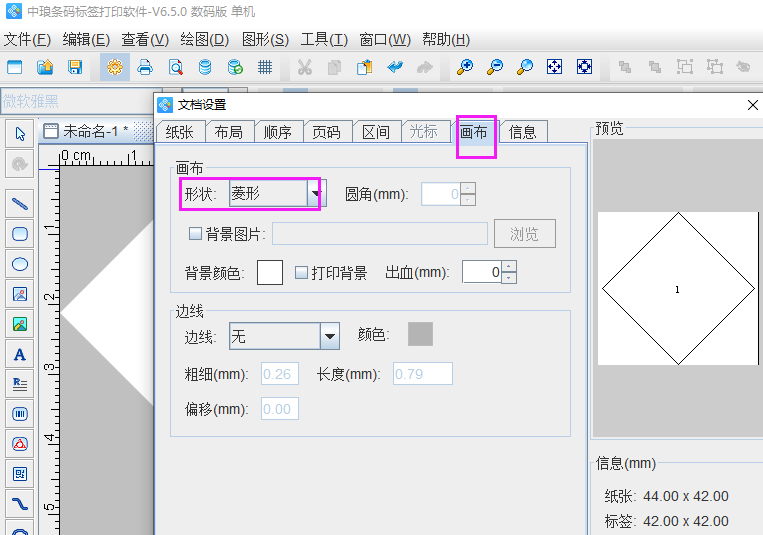The width and height of the screenshot is (763, 535).
Task: Click the fit-to-window arrows icon
Action: pyautogui.click(x=555, y=67)
